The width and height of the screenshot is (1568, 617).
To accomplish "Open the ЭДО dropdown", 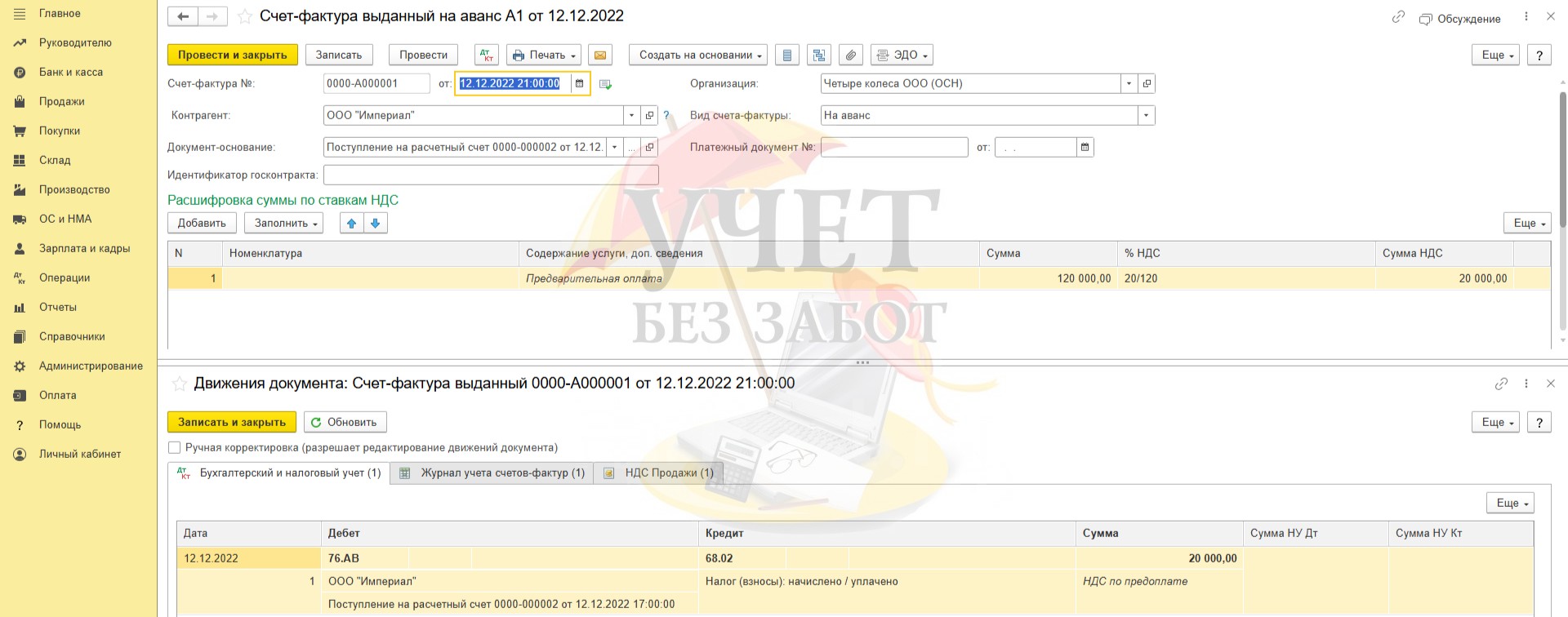I will [x=902, y=55].
